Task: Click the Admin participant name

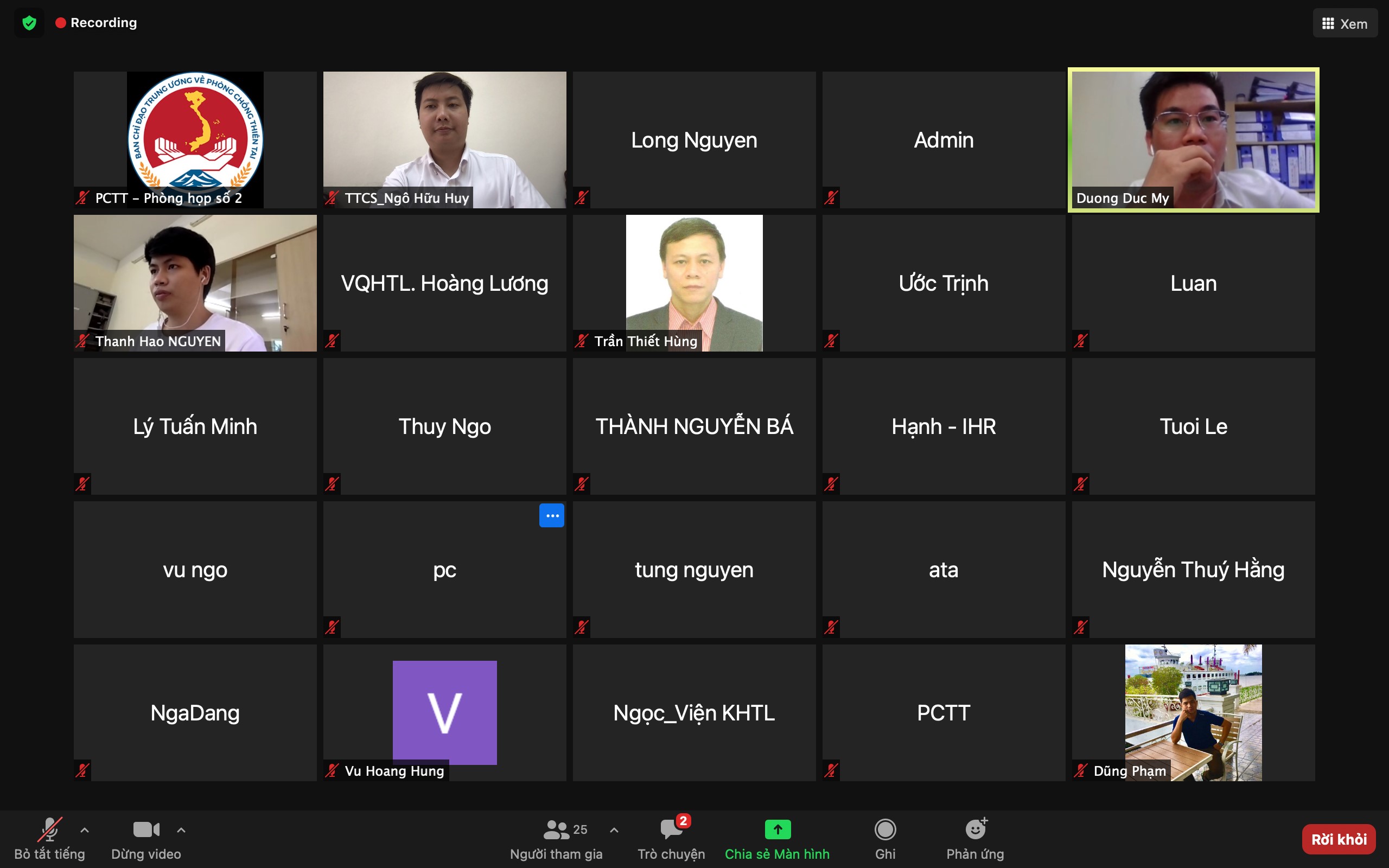Action: pyautogui.click(x=944, y=140)
